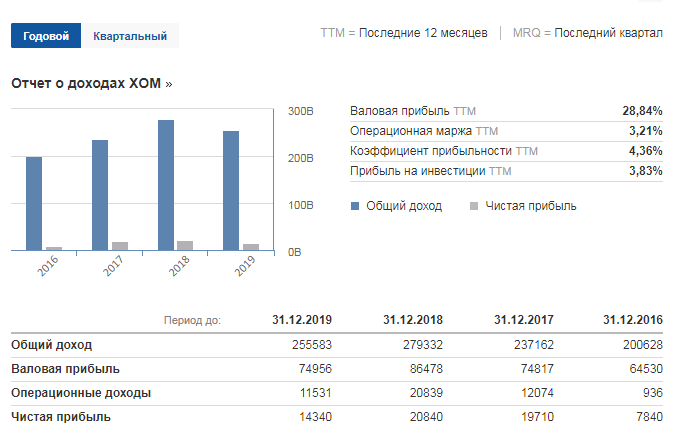Click the 100B axis value
The image size is (674, 434).
point(300,205)
